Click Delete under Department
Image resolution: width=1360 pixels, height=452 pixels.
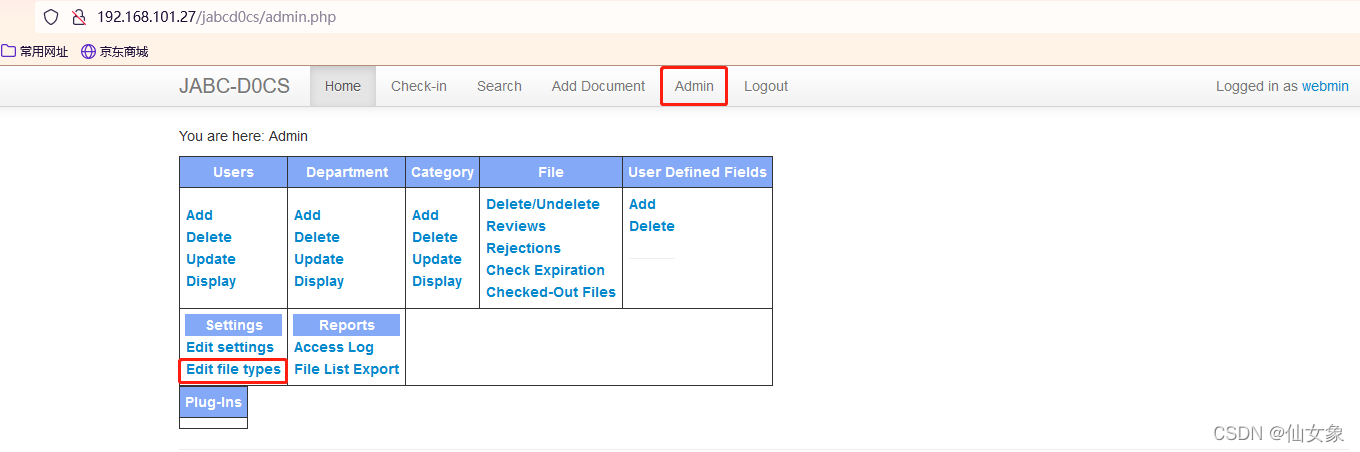pyautogui.click(x=317, y=237)
